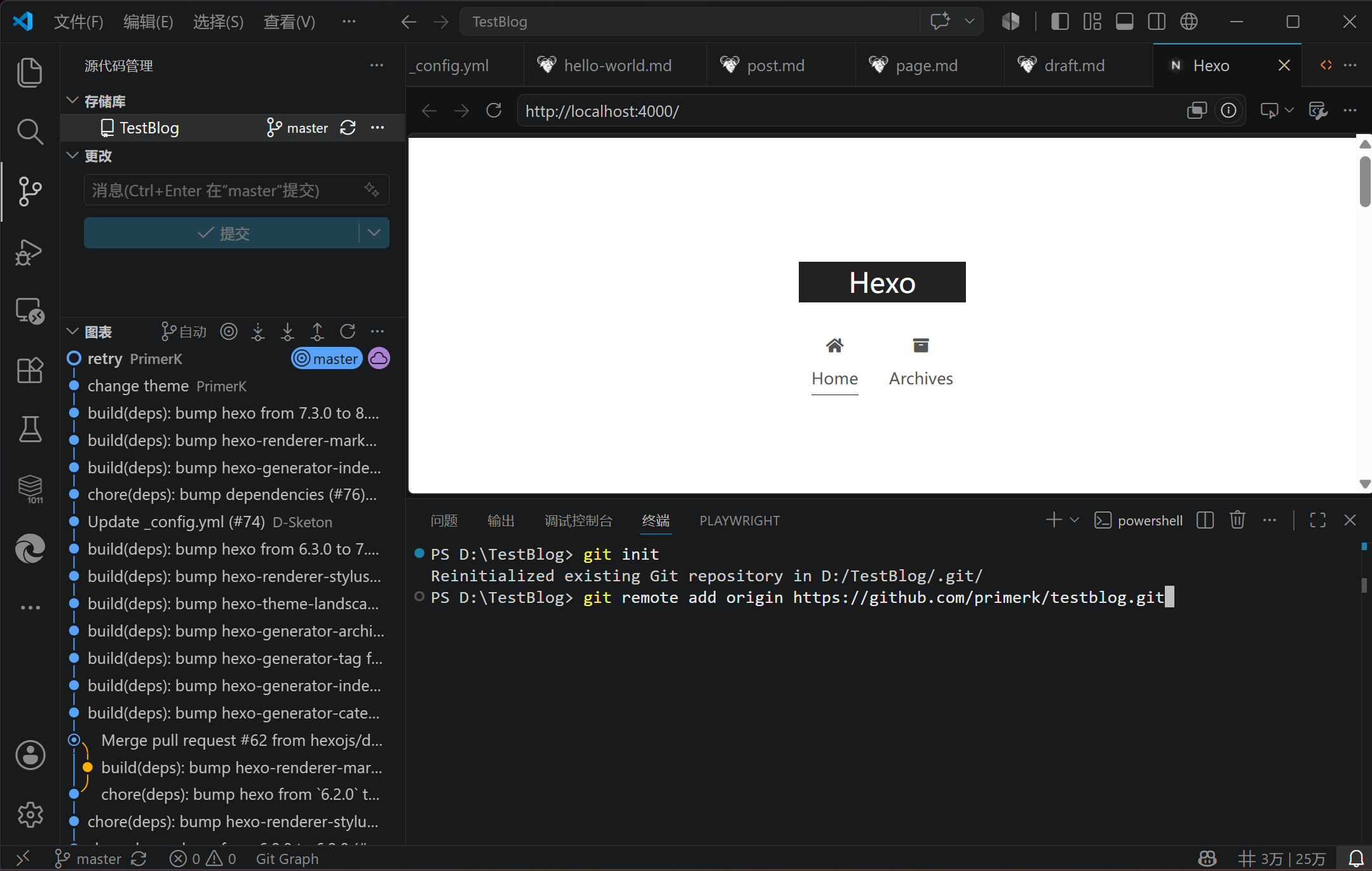
Task: Toggle go-to-current-history-item target icon
Action: point(229,332)
